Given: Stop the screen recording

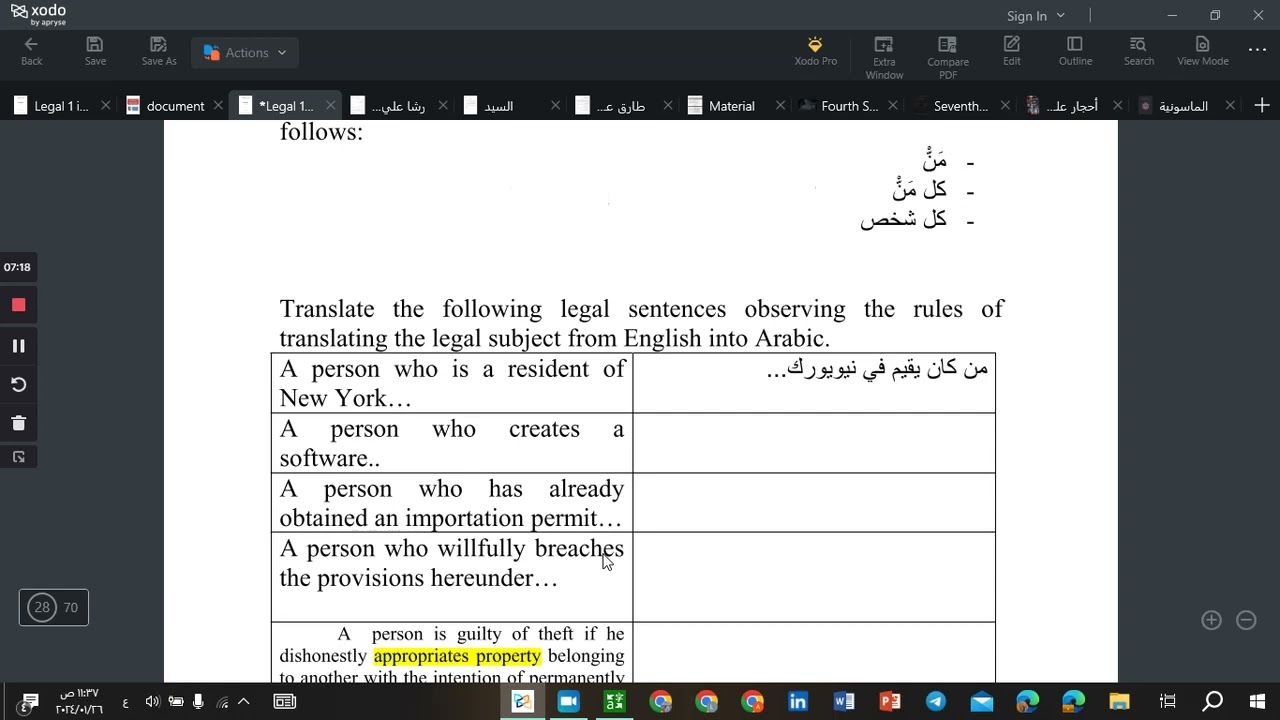Looking at the screenshot, I should pyautogui.click(x=18, y=305).
